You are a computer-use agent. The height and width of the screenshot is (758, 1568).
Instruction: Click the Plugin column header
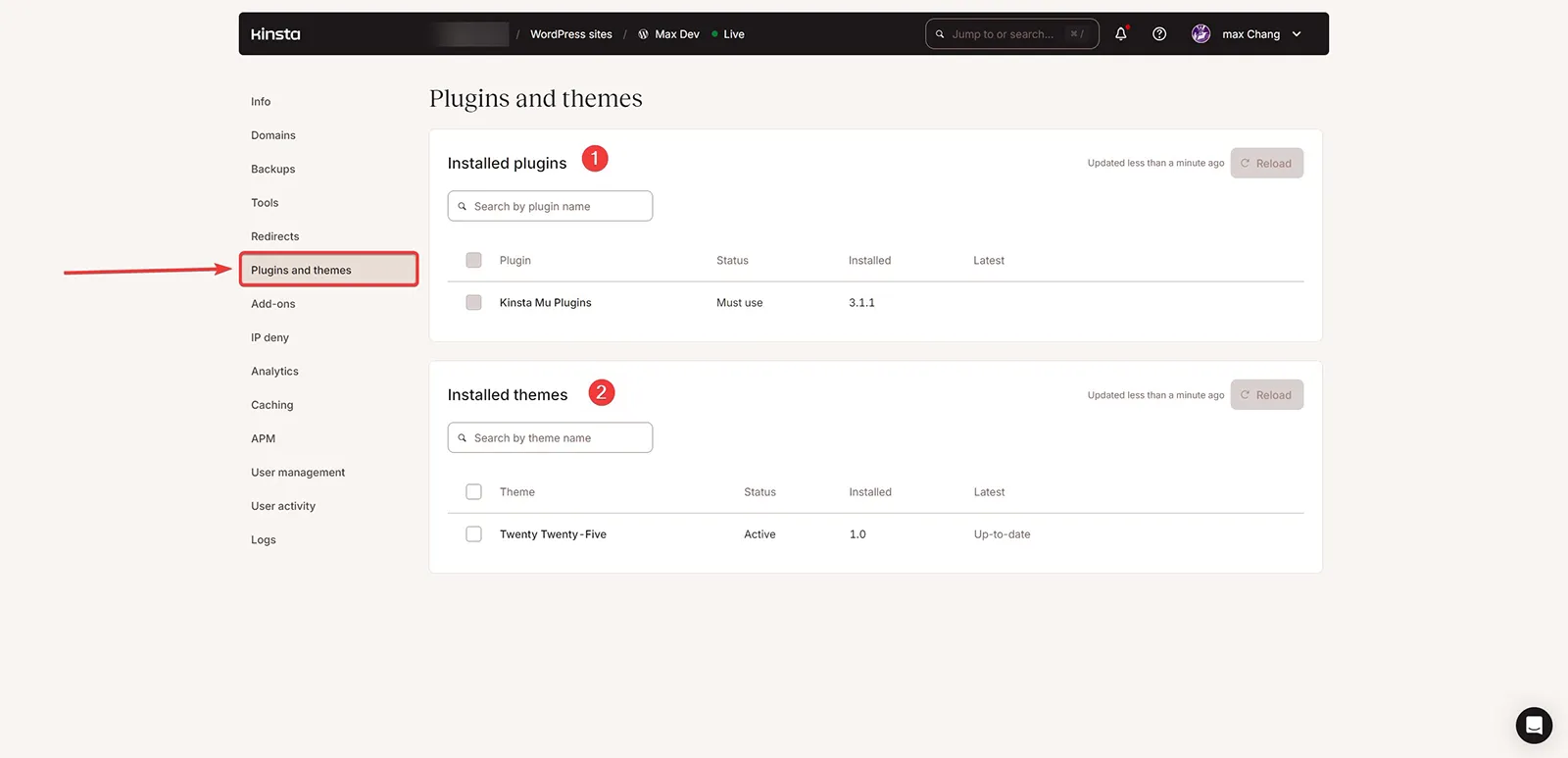(515, 261)
